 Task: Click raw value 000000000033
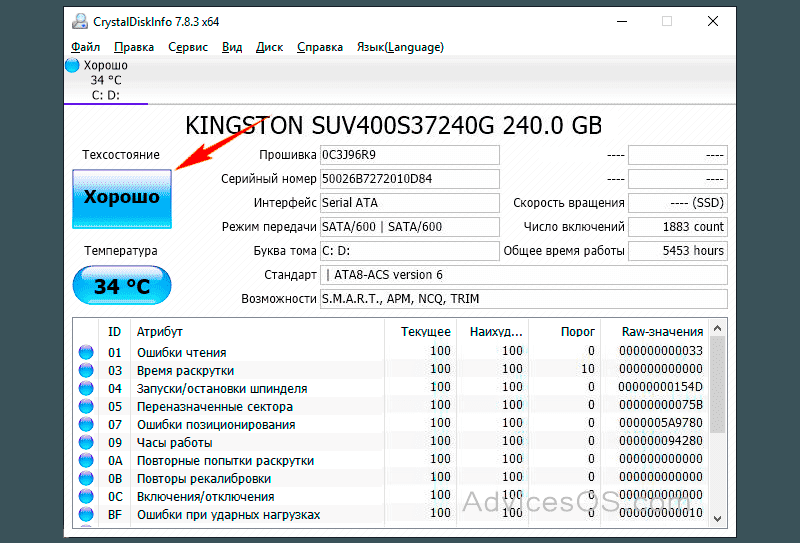[661, 351]
